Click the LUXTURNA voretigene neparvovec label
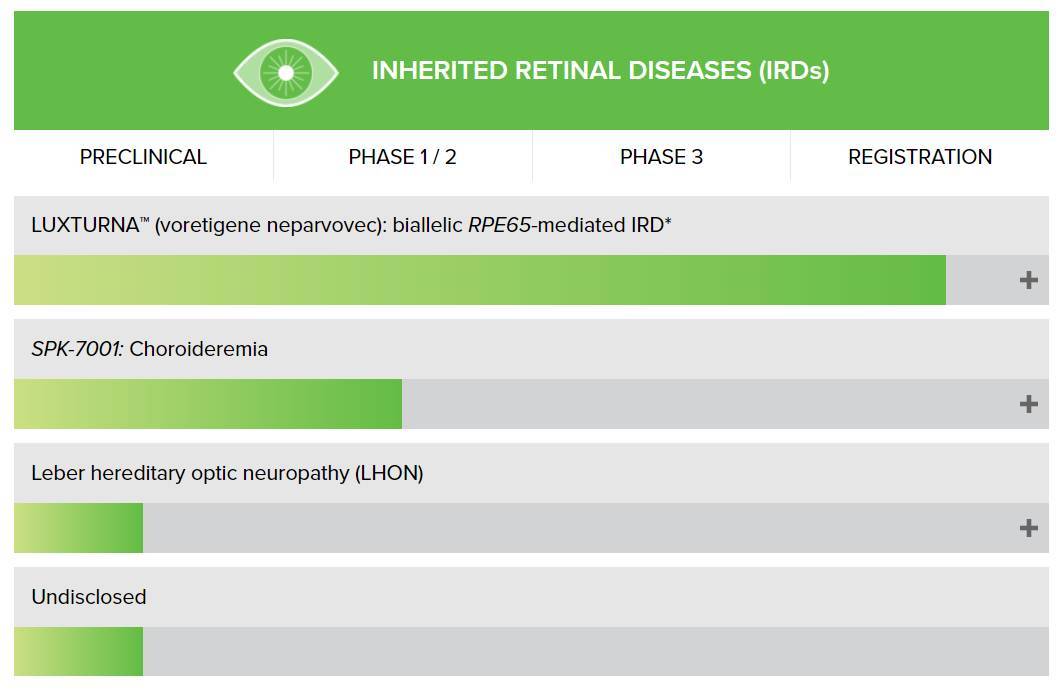This screenshot has width=1063, height=694. pyautogui.click(x=351, y=225)
